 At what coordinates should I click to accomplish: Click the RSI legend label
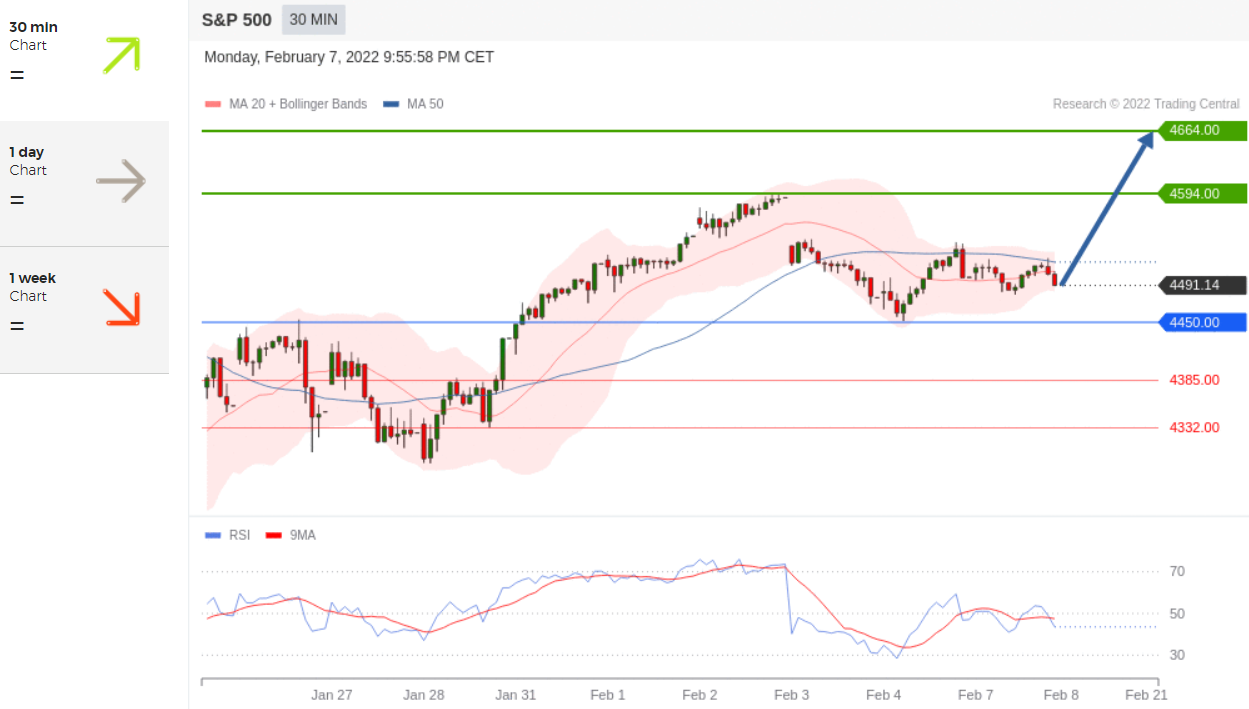[239, 535]
